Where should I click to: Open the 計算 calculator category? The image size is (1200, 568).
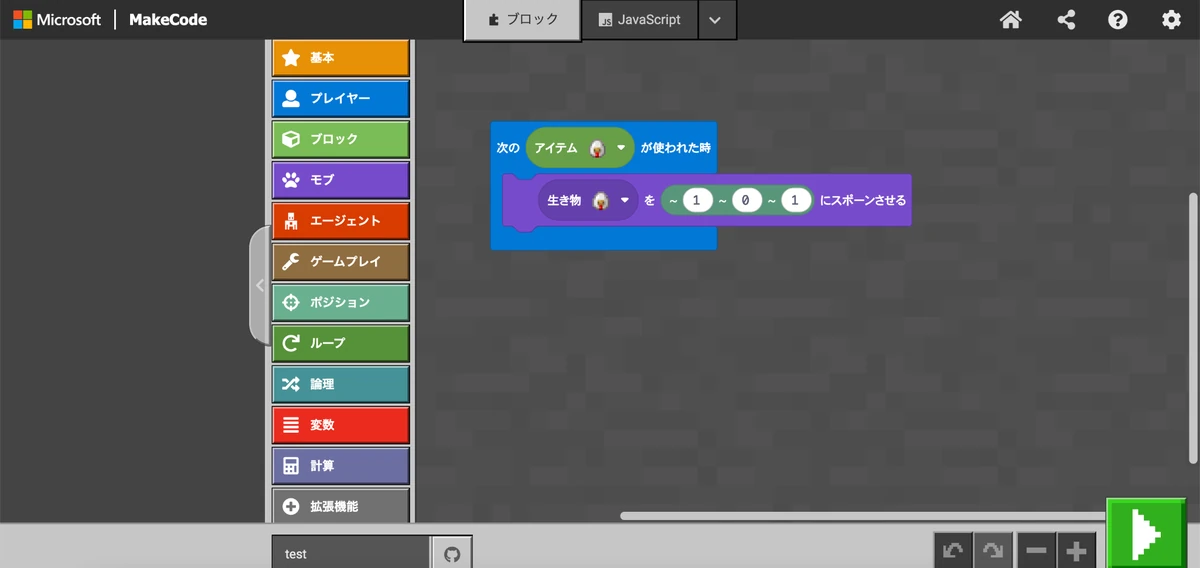(340, 466)
